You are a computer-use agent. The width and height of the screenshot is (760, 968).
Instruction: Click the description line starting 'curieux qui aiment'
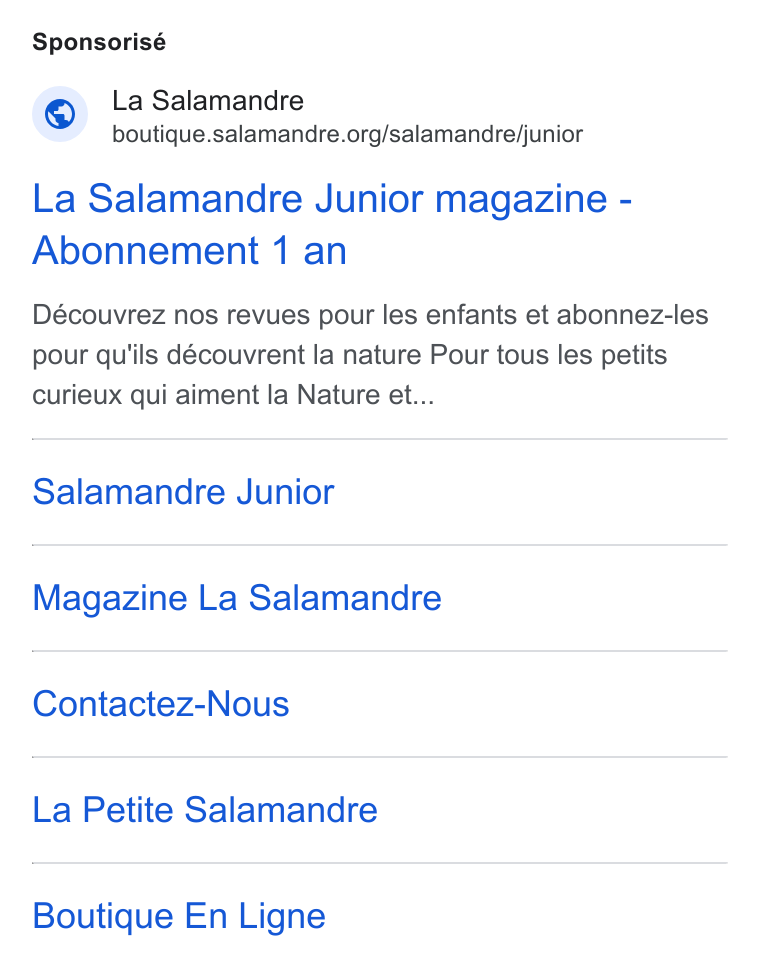tap(233, 395)
